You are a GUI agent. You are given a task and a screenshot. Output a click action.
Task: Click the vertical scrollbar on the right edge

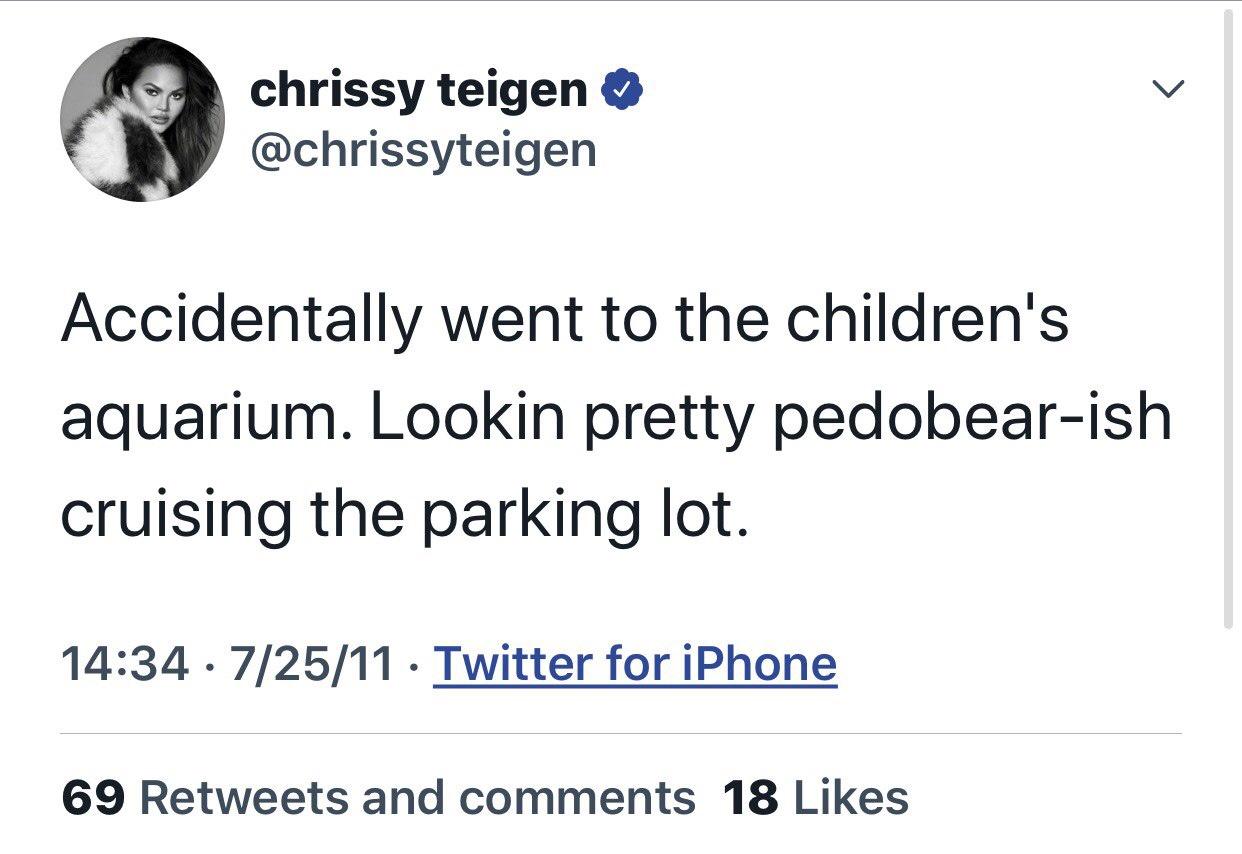(1229, 320)
